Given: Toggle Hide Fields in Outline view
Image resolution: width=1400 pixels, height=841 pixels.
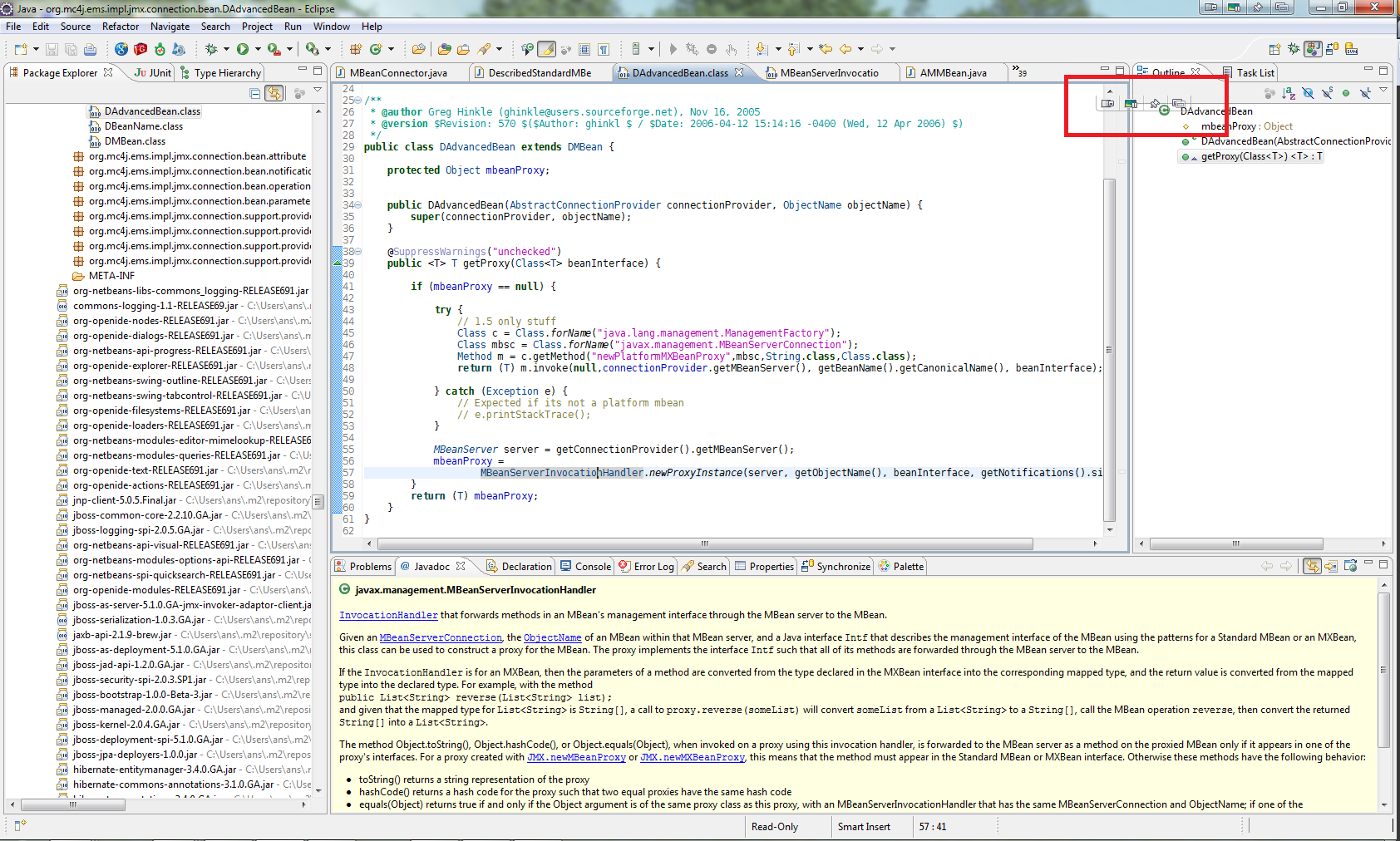Looking at the screenshot, I should [1308, 94].
